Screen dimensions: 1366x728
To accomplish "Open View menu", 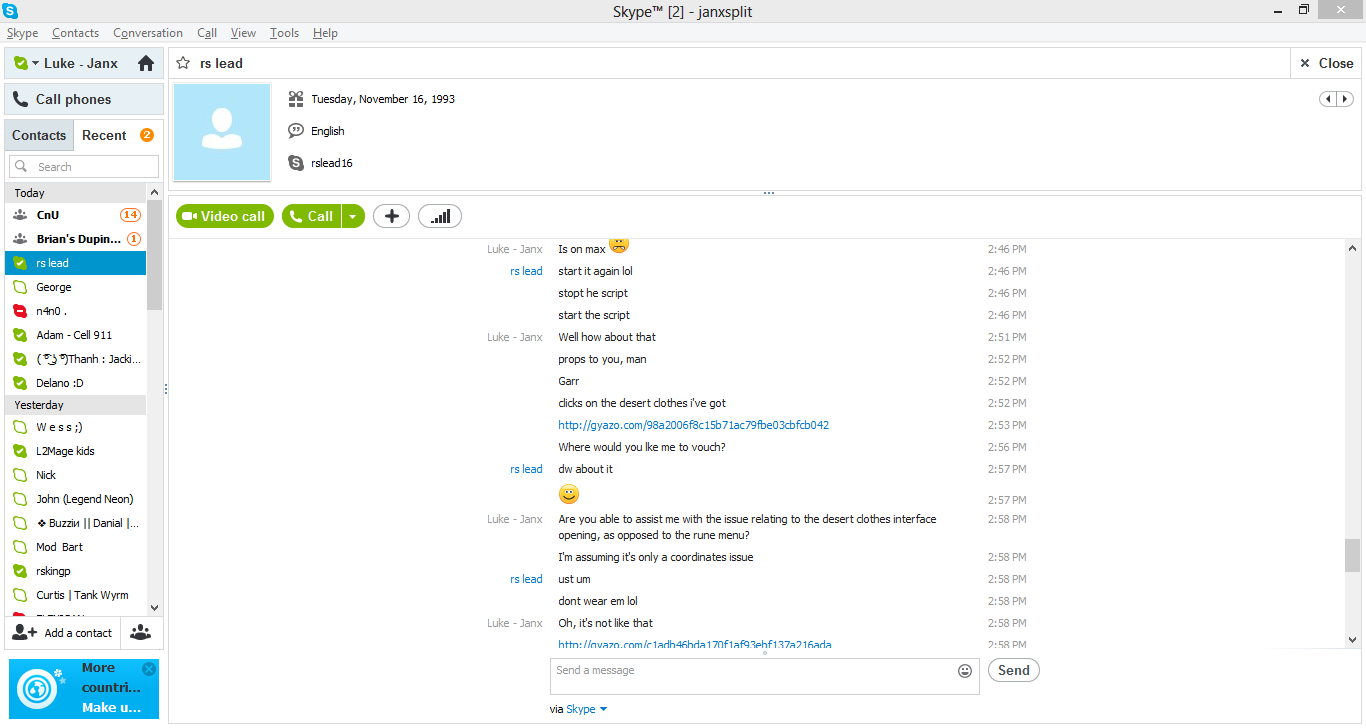I will 243,33.
